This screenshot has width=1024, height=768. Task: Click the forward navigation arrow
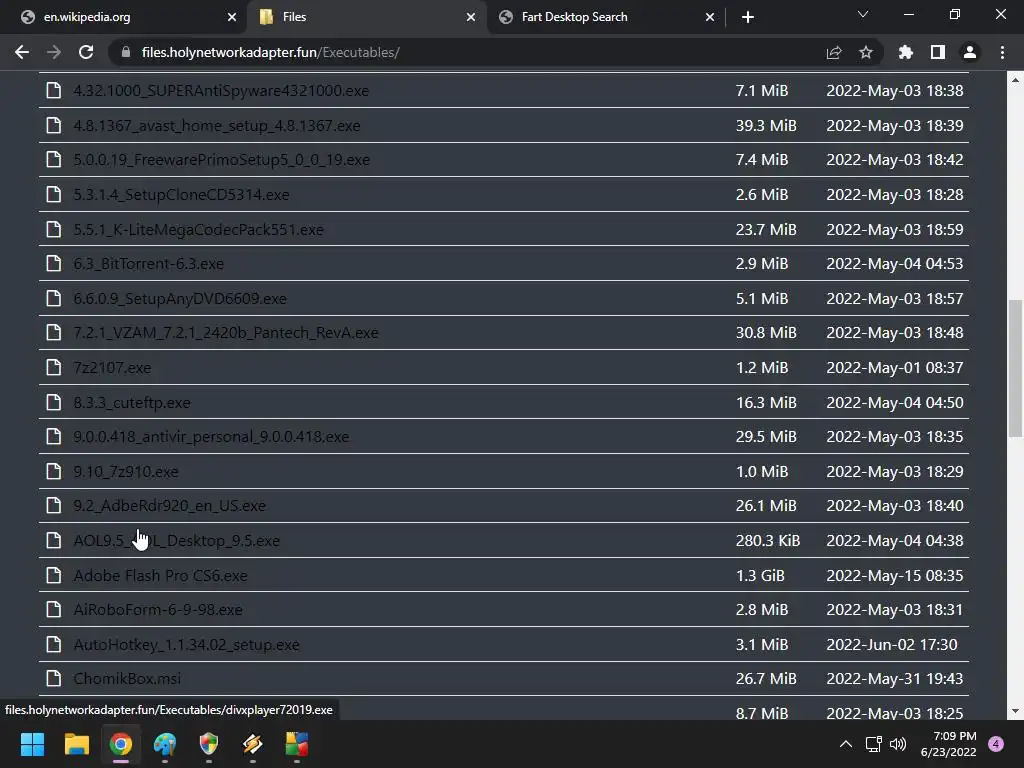(54, 52)
